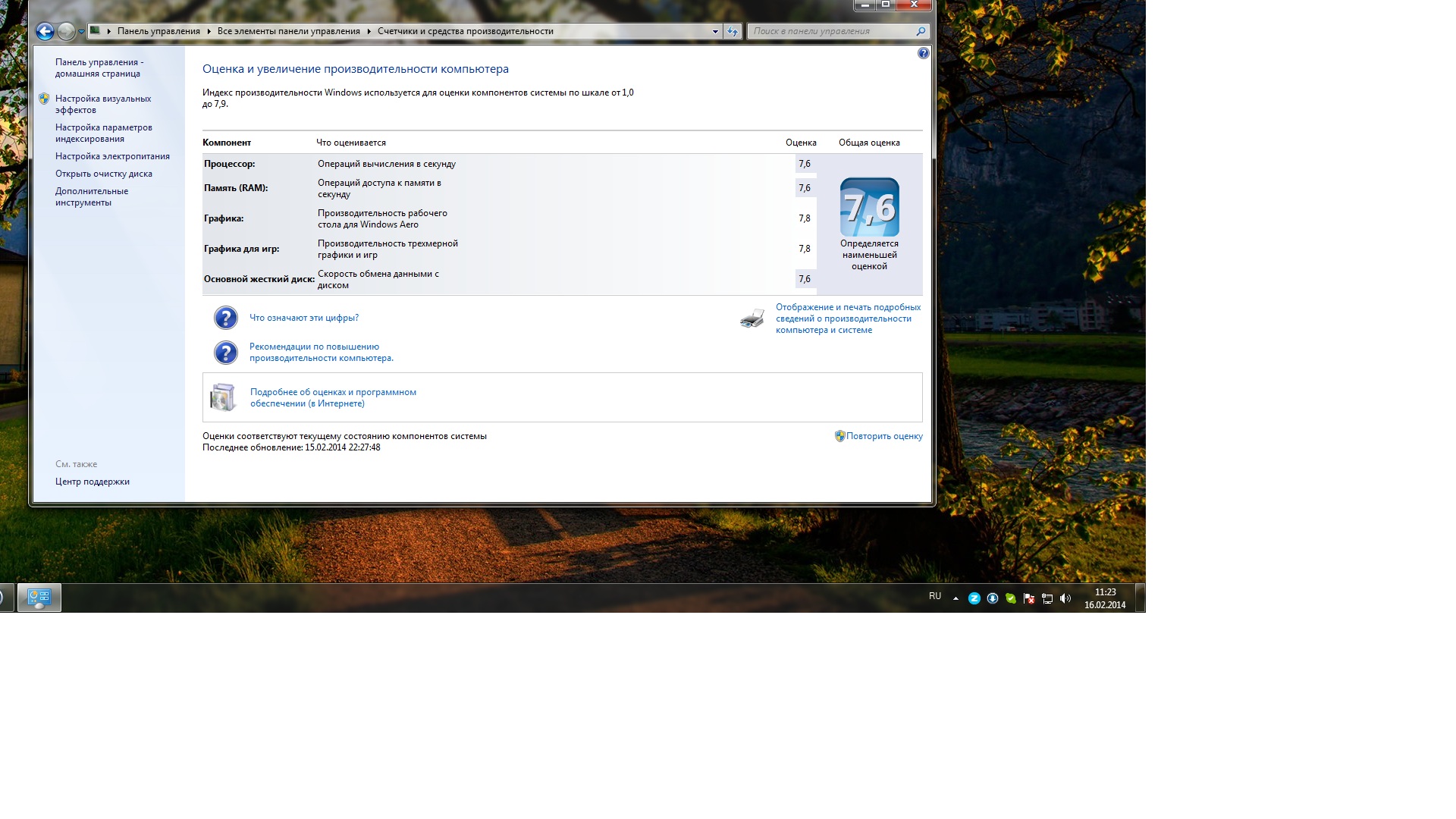The width and height of the screenshot is (1456, 819).
Task: Open 'Панель управления - домашняя страница' link
Action: coord(99,68)
